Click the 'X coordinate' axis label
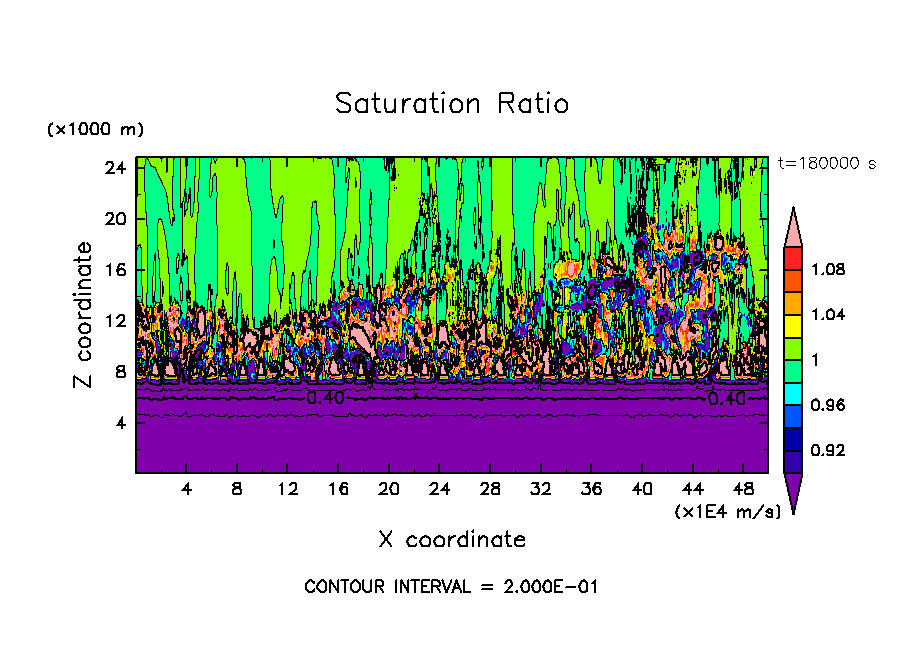The image size is (904, 654). pos(452,540)
